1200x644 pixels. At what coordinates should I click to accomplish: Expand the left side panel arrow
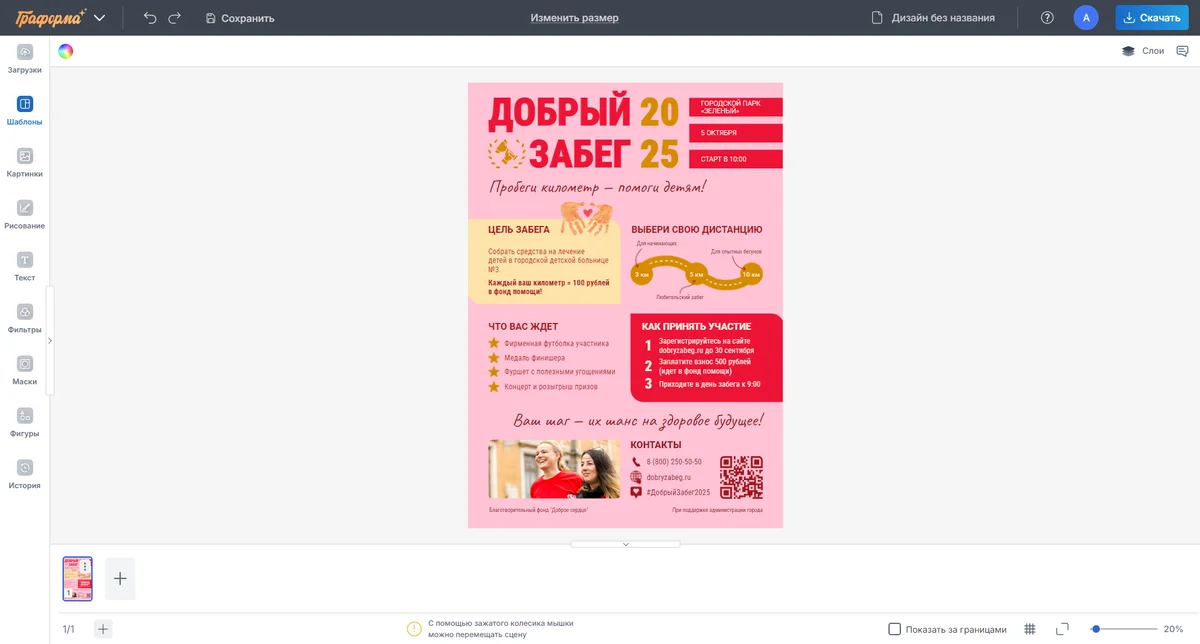pyautogui.click(x=50, y=341)
